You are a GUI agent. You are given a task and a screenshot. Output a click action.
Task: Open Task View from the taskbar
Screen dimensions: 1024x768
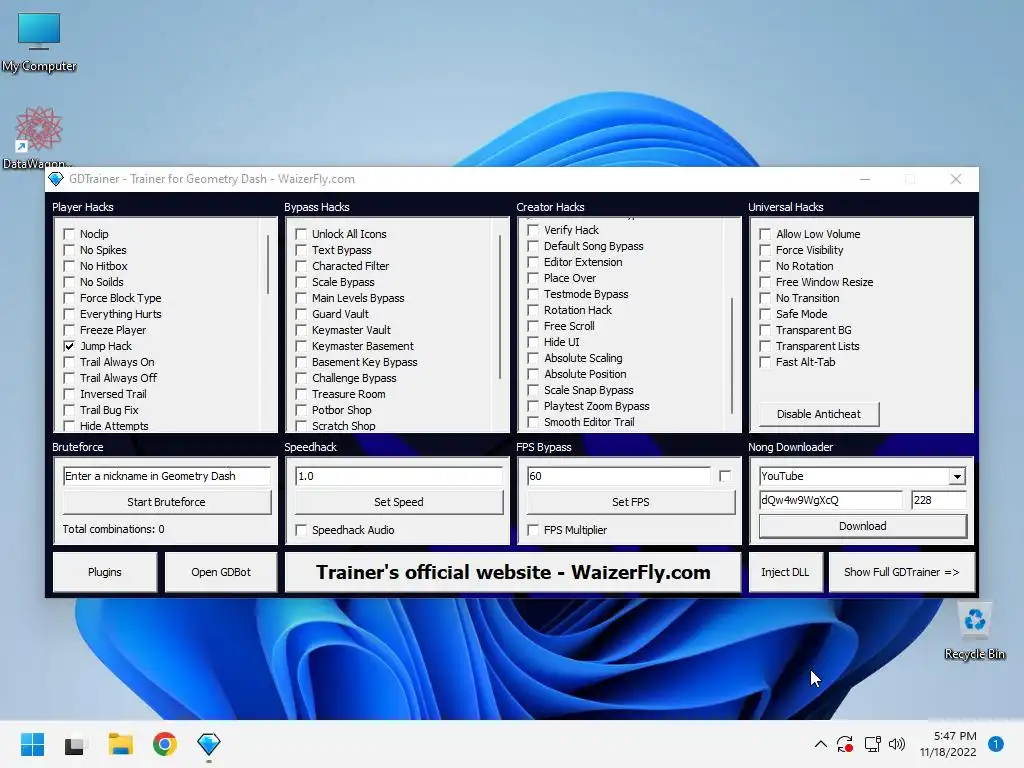(x=76, y=744)
